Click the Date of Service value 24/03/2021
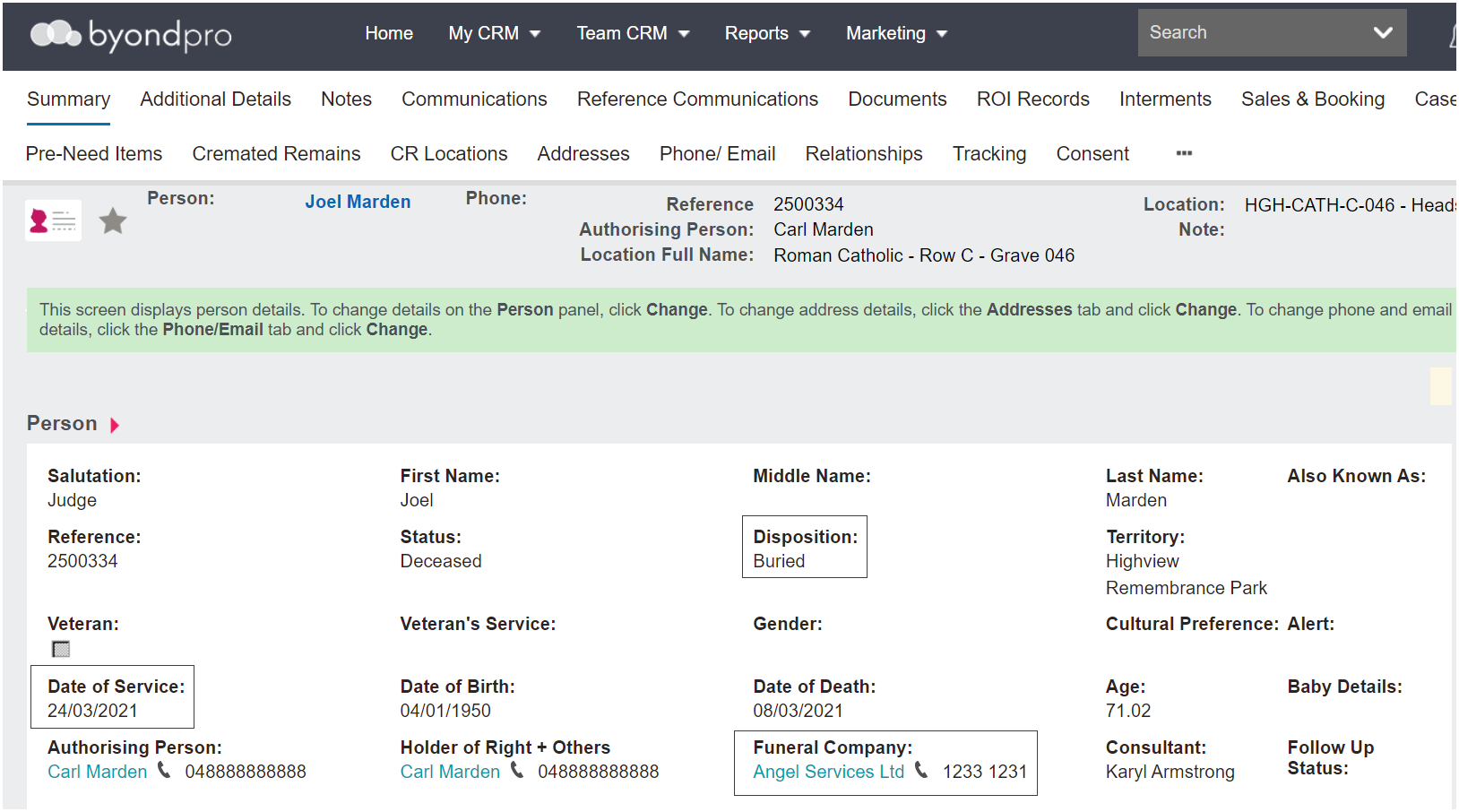 coord(92,711)
